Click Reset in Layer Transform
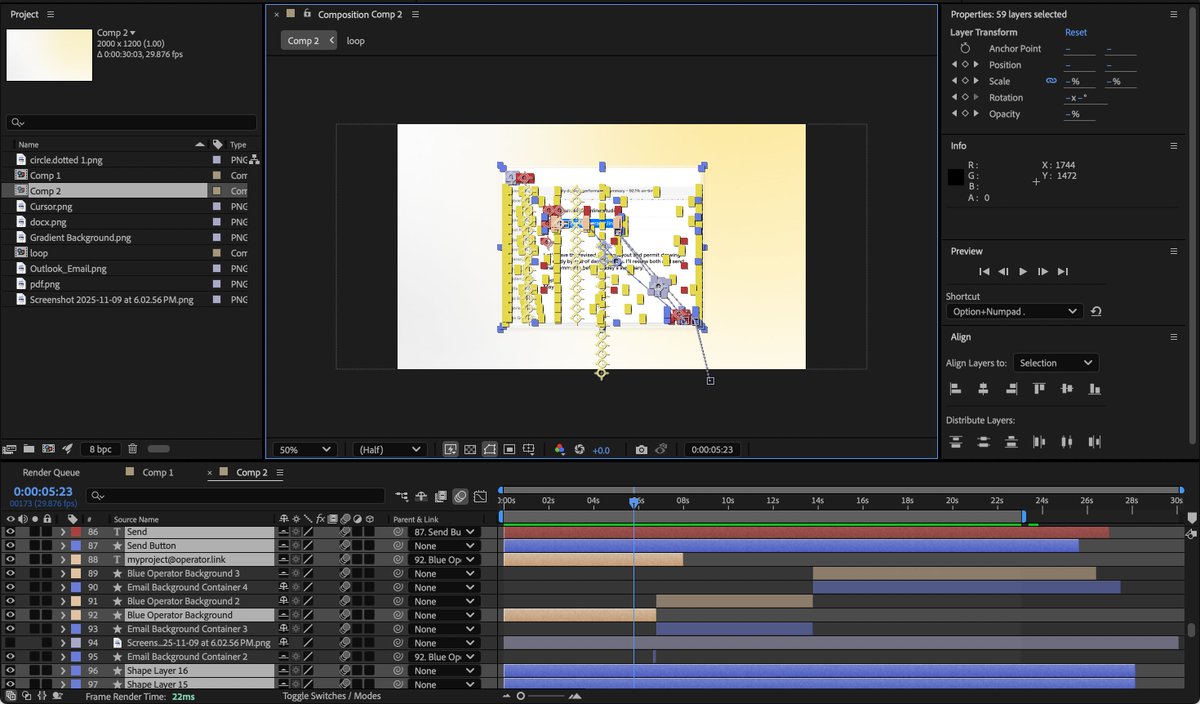The width and height of the screenshot is (1200, 704). 1075,32
